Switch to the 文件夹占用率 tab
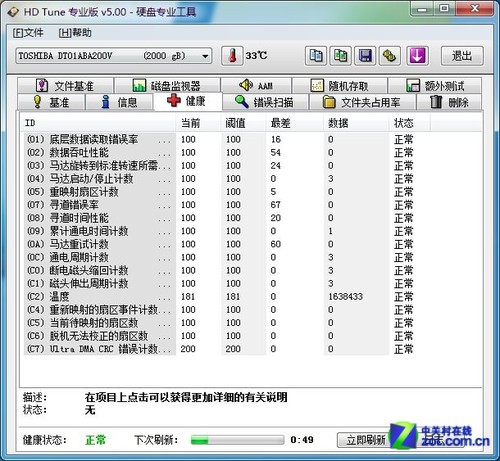This screenshot has height=461, width=500. [363, 102]
